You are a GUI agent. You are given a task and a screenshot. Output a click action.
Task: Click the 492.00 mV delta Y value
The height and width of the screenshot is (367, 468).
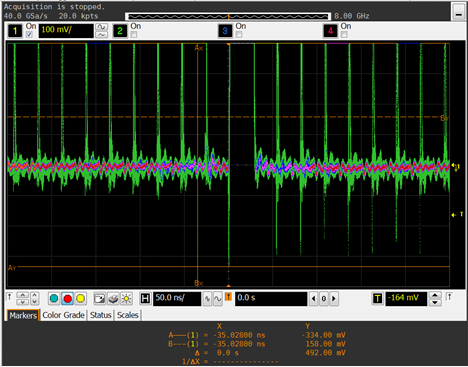pyautogui.click(x=325, y=352)
